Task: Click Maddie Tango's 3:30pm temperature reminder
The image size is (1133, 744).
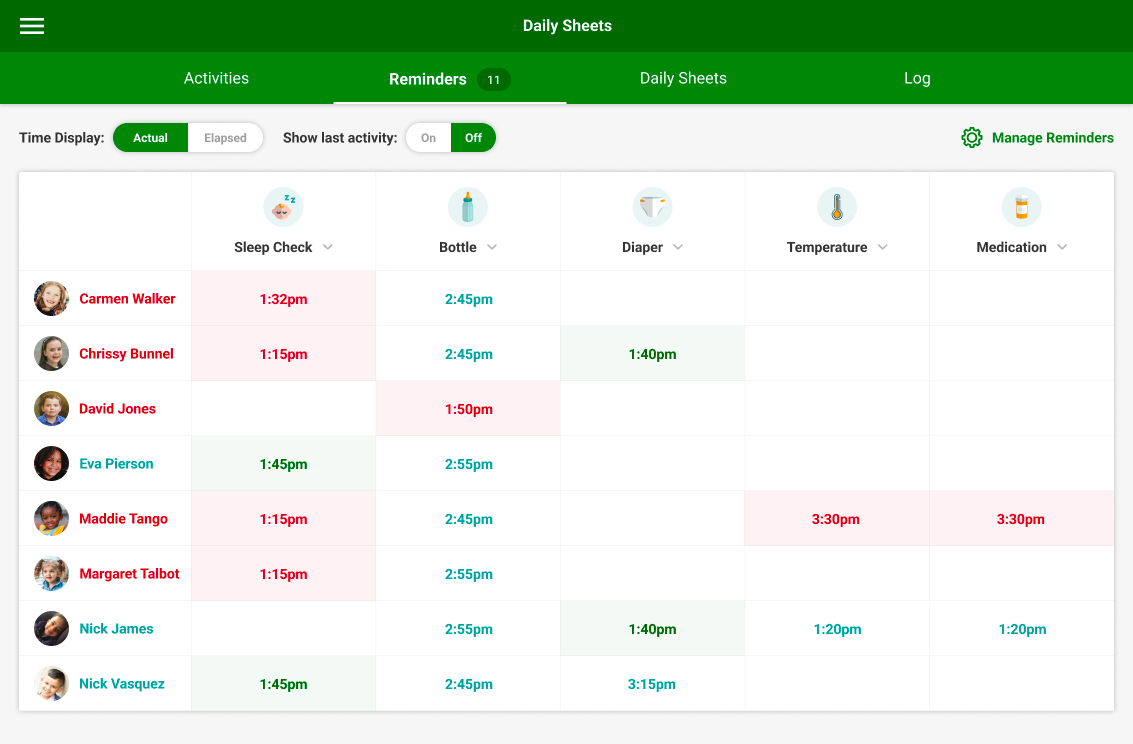Action: (x=836, y=518)
